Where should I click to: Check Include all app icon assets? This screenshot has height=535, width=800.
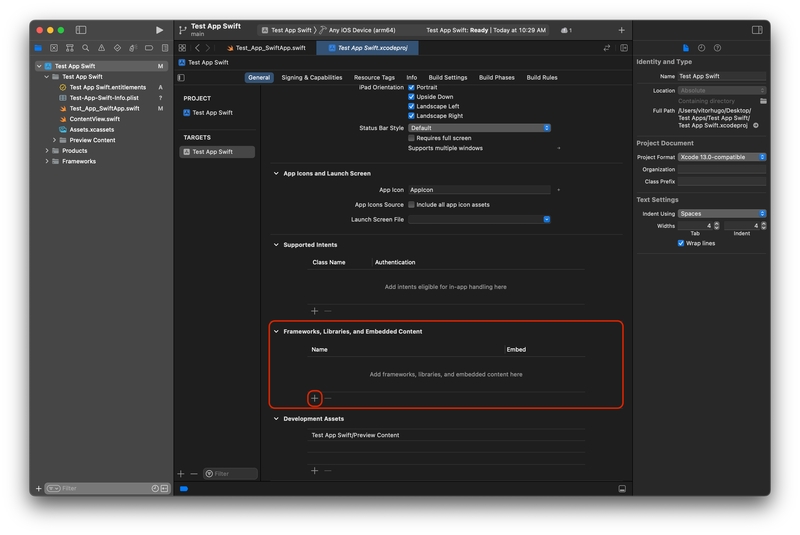[x=411, y=204]
